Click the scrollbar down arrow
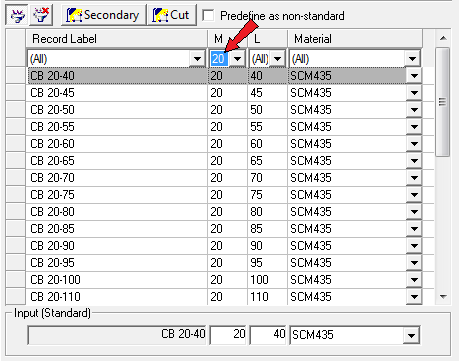The image size is (459, 361). pos(443,297)
